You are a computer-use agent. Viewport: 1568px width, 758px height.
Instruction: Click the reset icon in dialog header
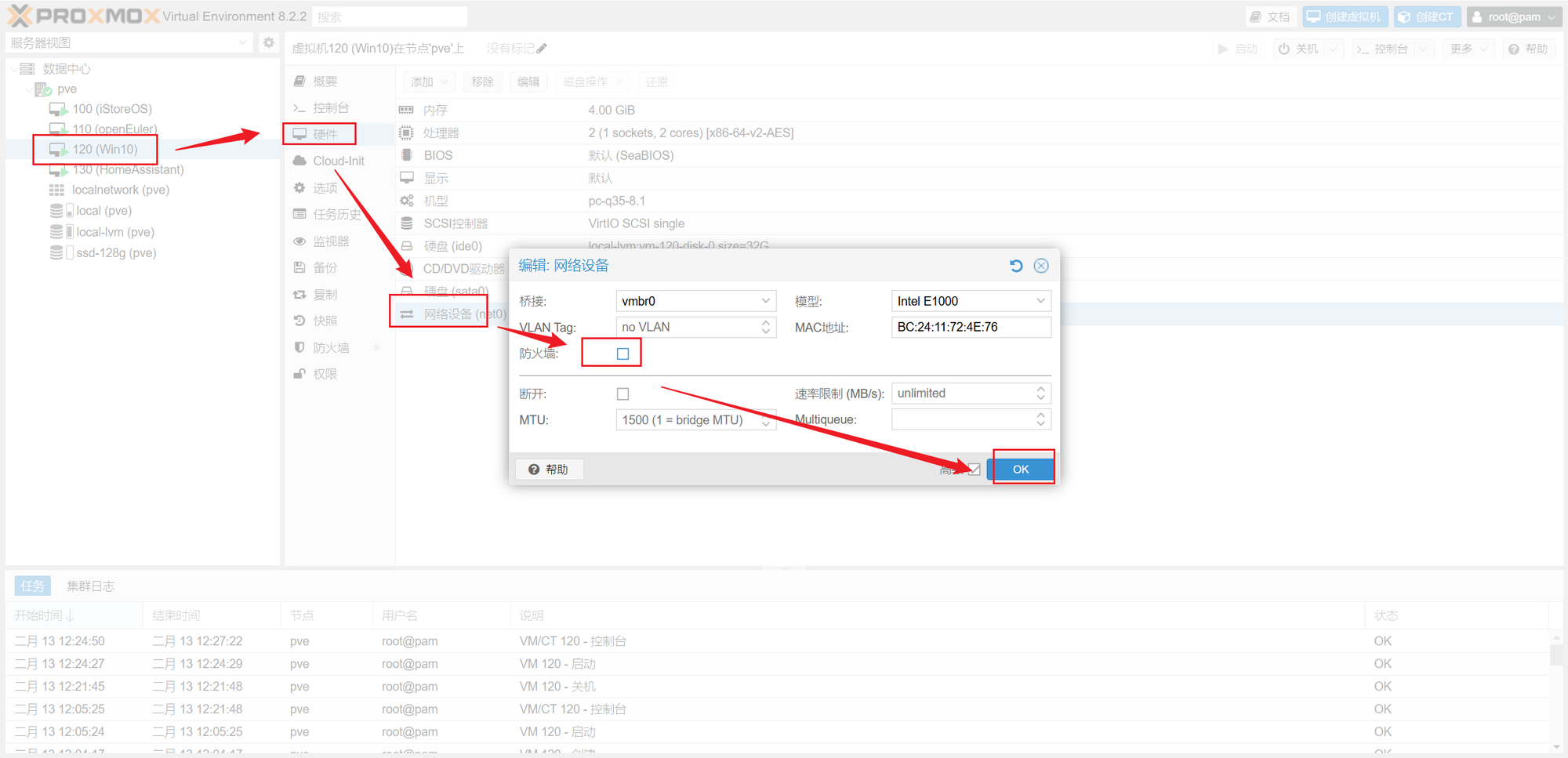click(1016, 266)
